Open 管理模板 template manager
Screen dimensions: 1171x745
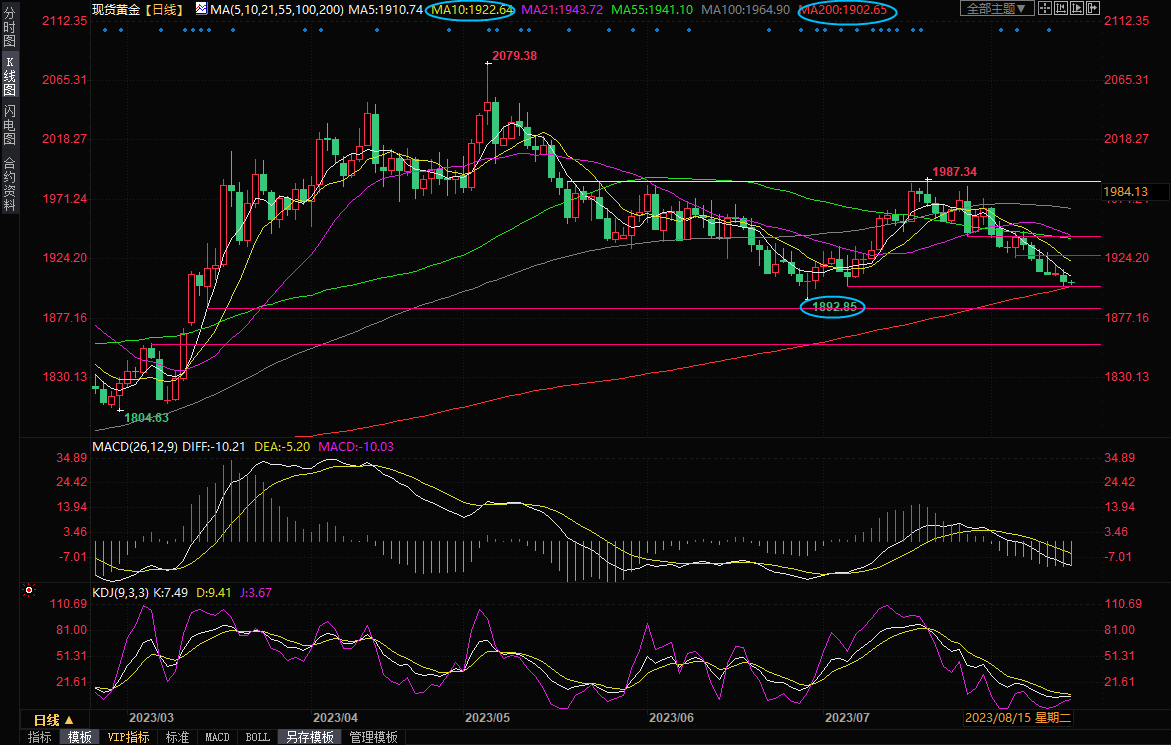(373, 737)
